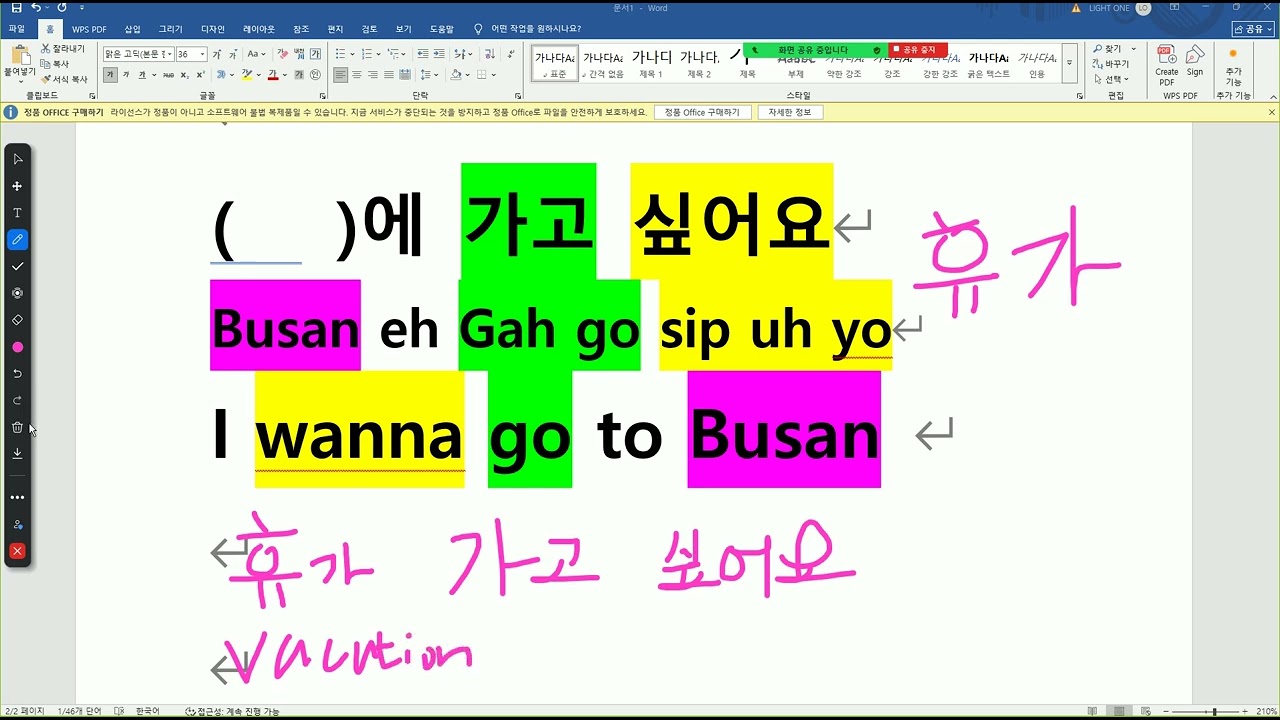Close annotation toolbar with red X
The height and width of the screenshot is (720, 1280).
click(x=17, y=551)
